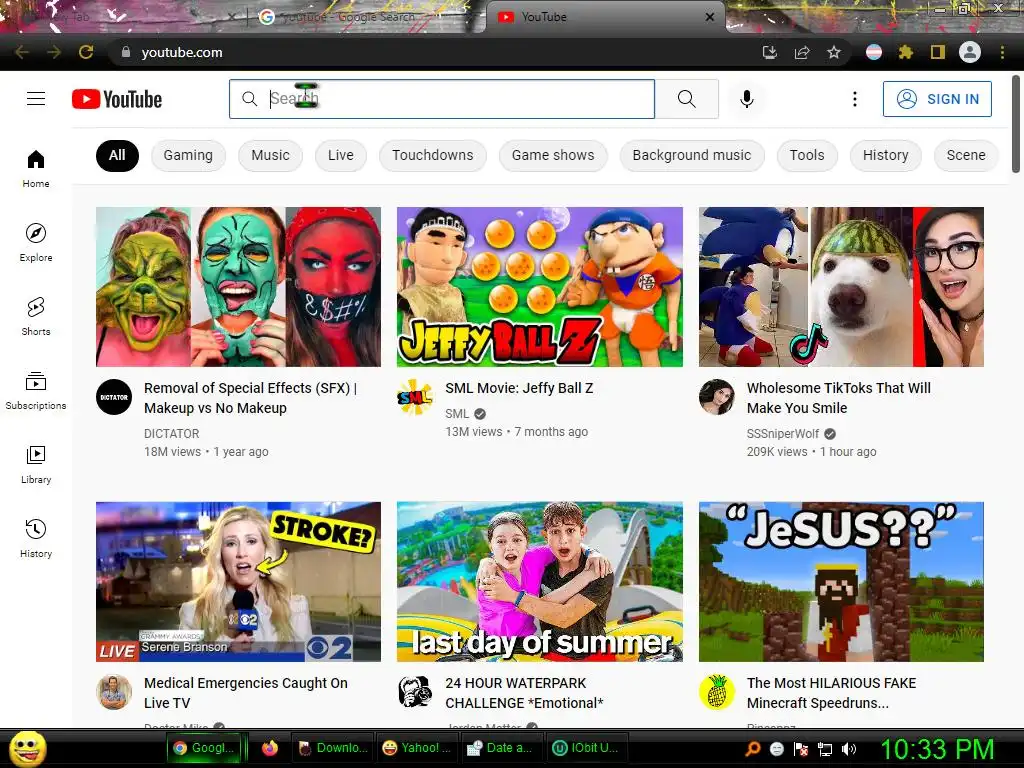The width and height of the screenshot is (1024, 768).
Task: Open the Wholesome TikToks video thumbnail
Action: pos(841,287)
